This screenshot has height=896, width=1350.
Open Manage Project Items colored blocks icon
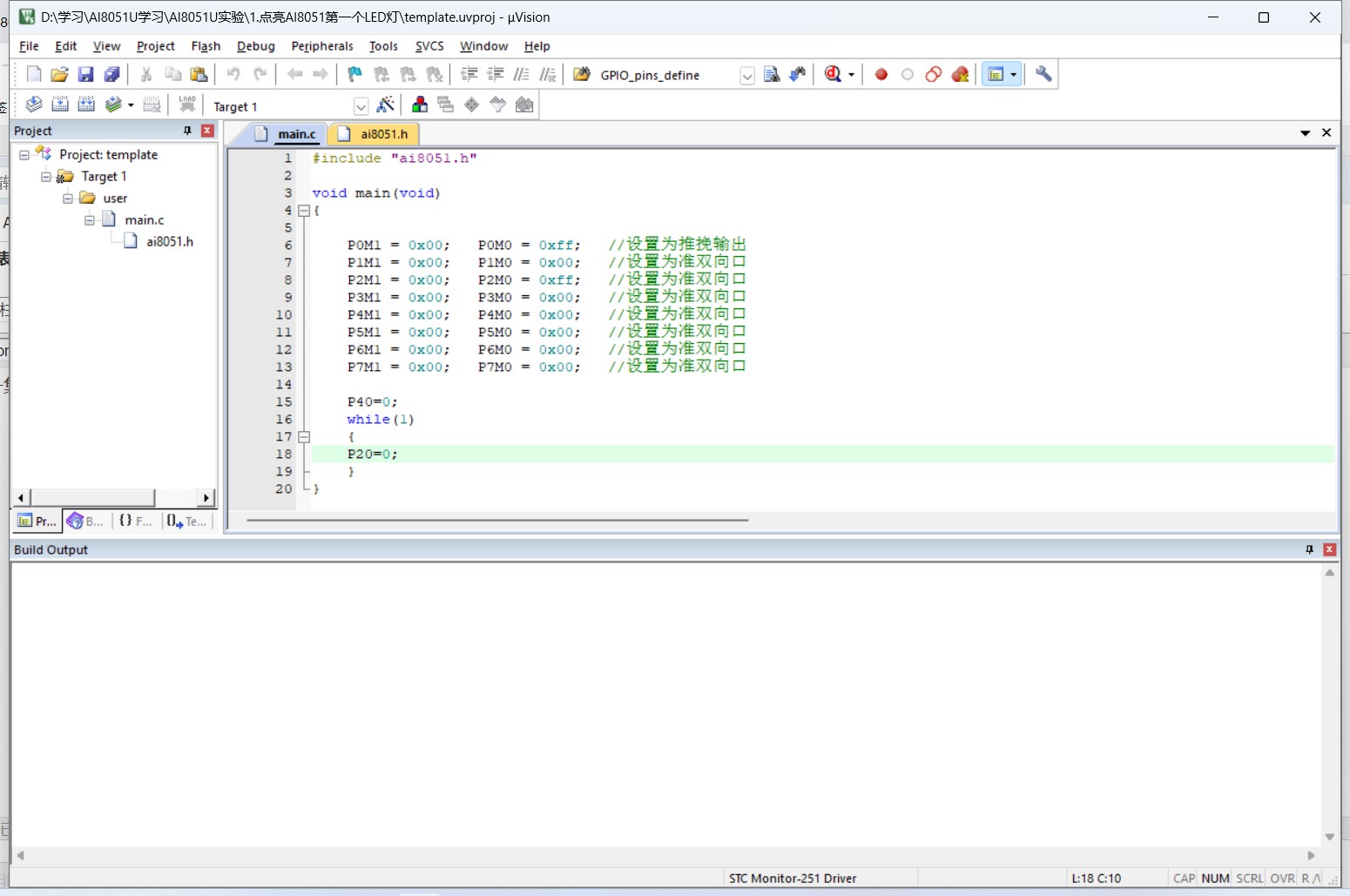(x=420, y=105)
